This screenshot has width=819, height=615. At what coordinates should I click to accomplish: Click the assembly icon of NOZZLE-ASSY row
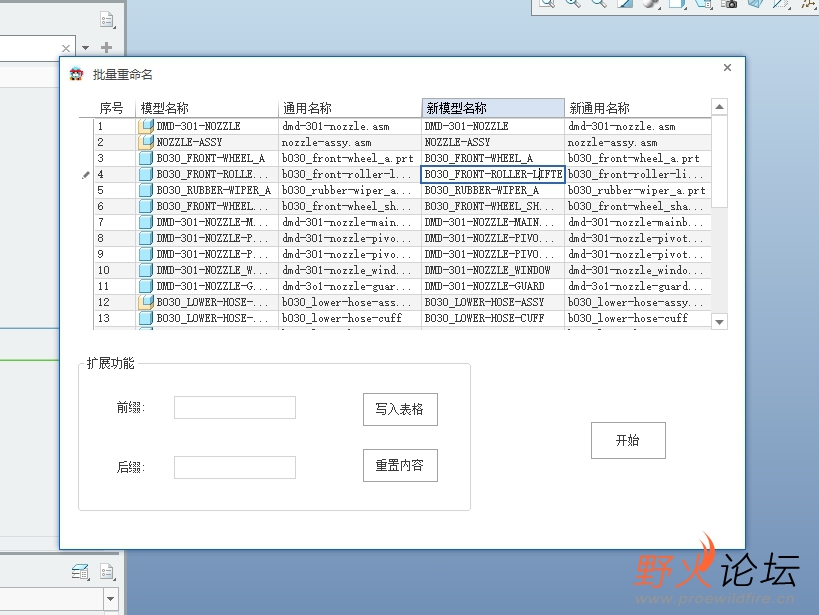point(146,142)
